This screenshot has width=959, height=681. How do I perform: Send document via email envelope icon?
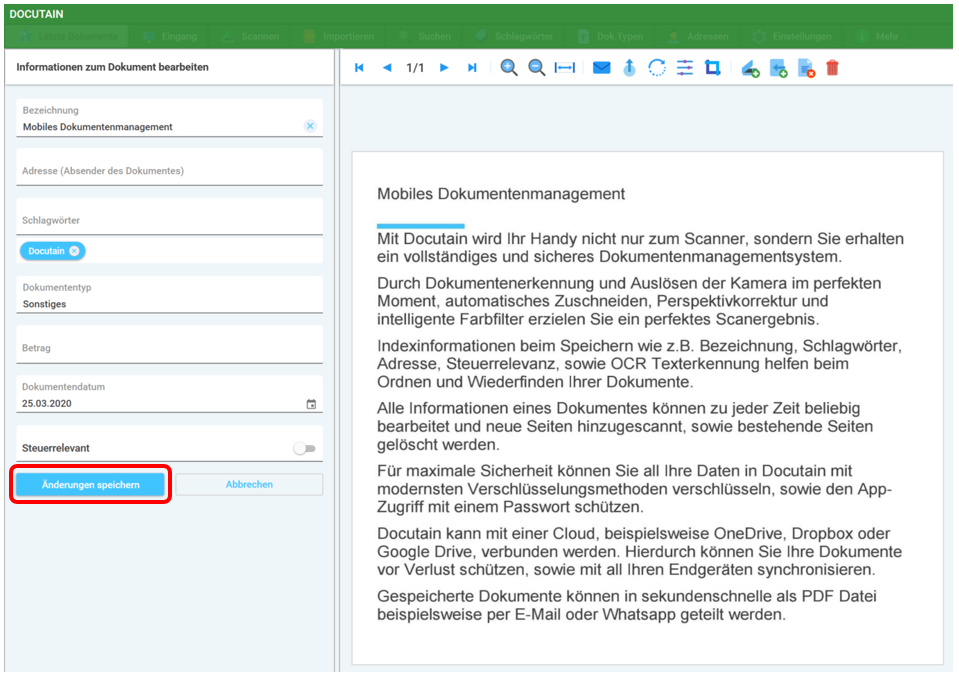(601, 68)
